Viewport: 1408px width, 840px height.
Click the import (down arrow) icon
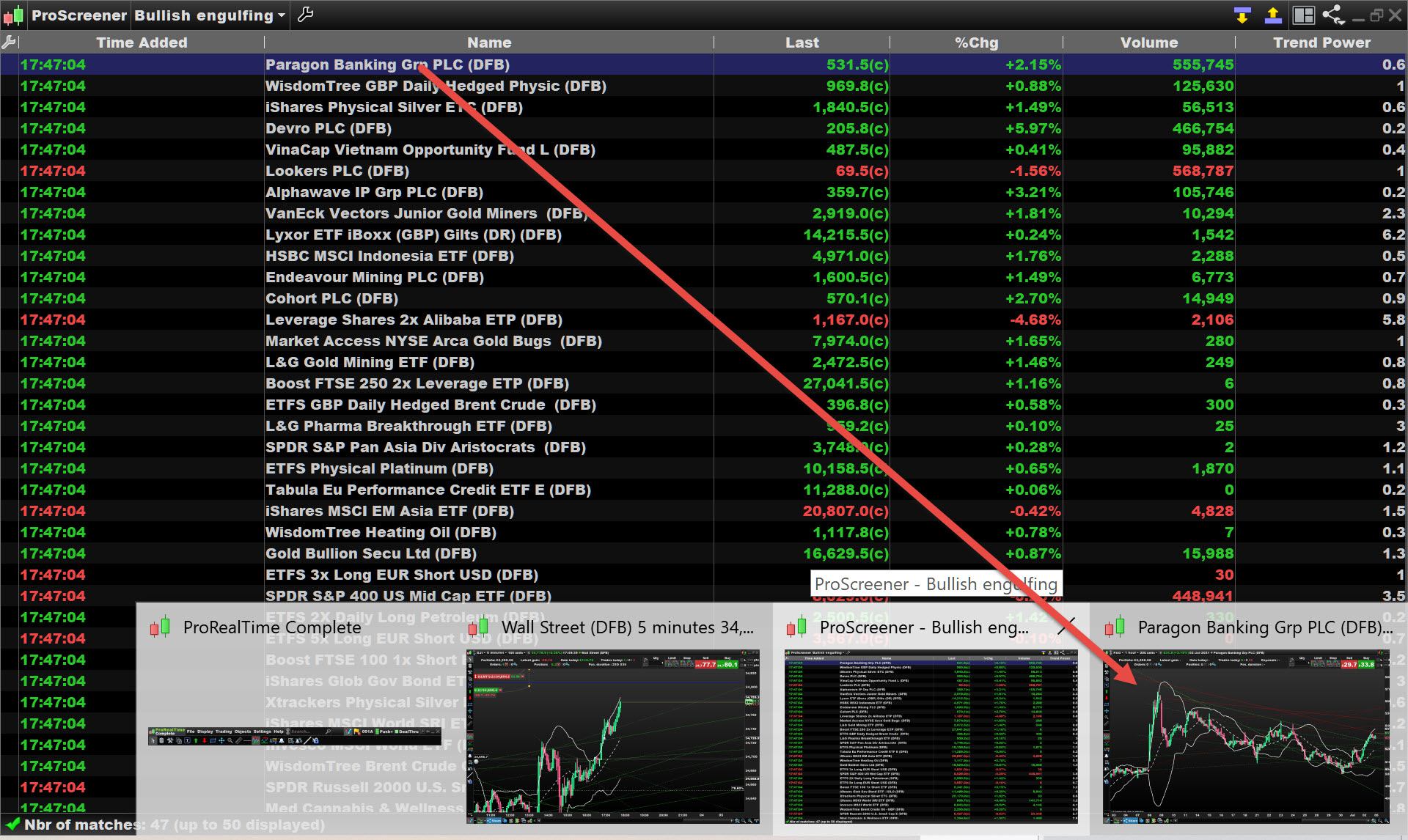[x=1242, y=15]
